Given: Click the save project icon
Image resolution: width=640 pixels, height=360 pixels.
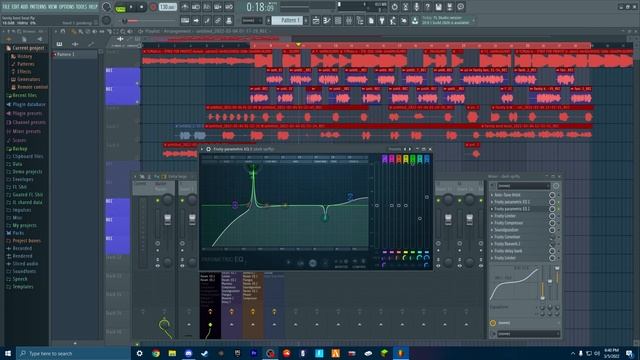Looking at the screenshot, I should (438, 7).
